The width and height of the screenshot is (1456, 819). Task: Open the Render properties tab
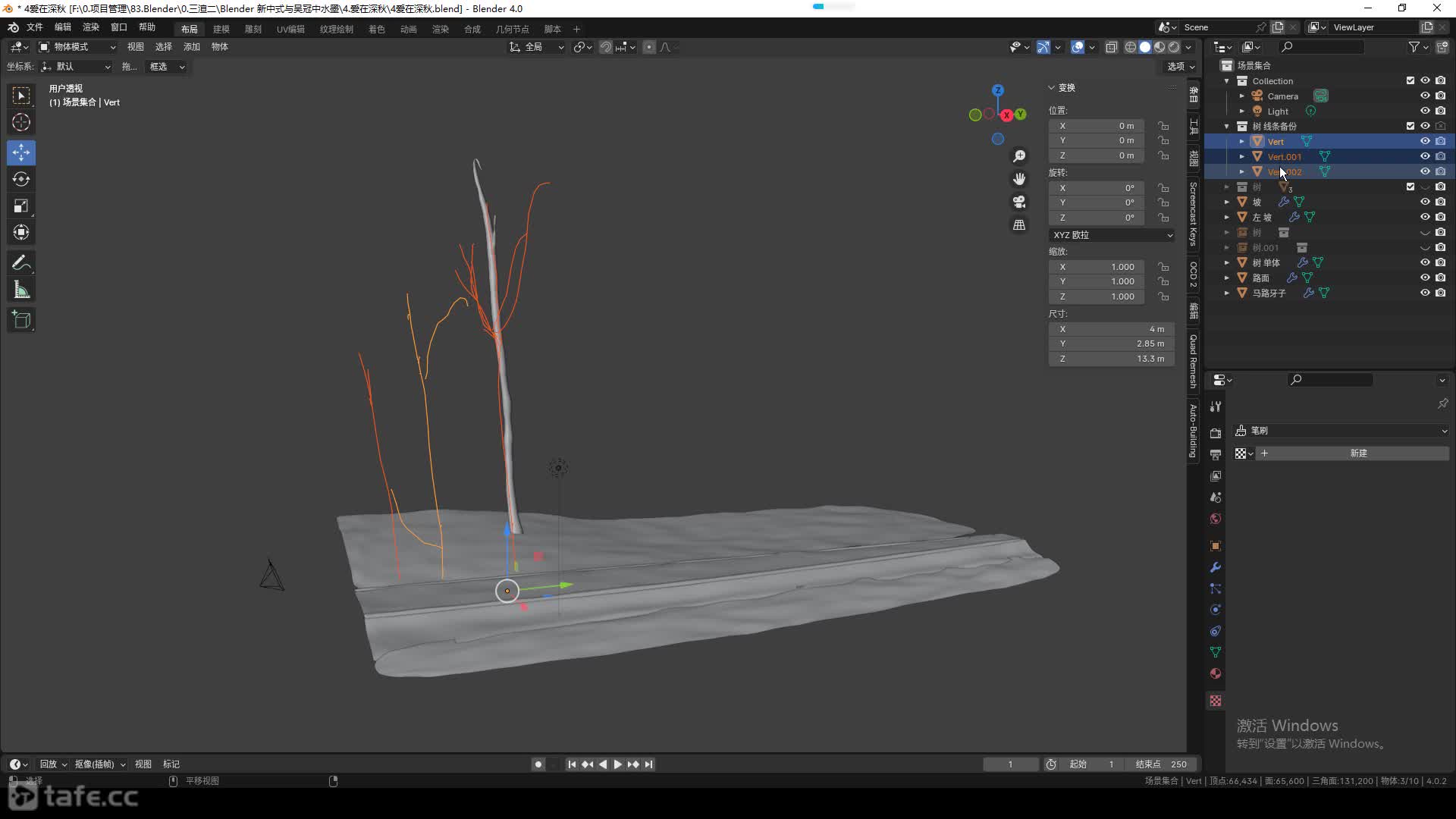[x=1216, y=433]
